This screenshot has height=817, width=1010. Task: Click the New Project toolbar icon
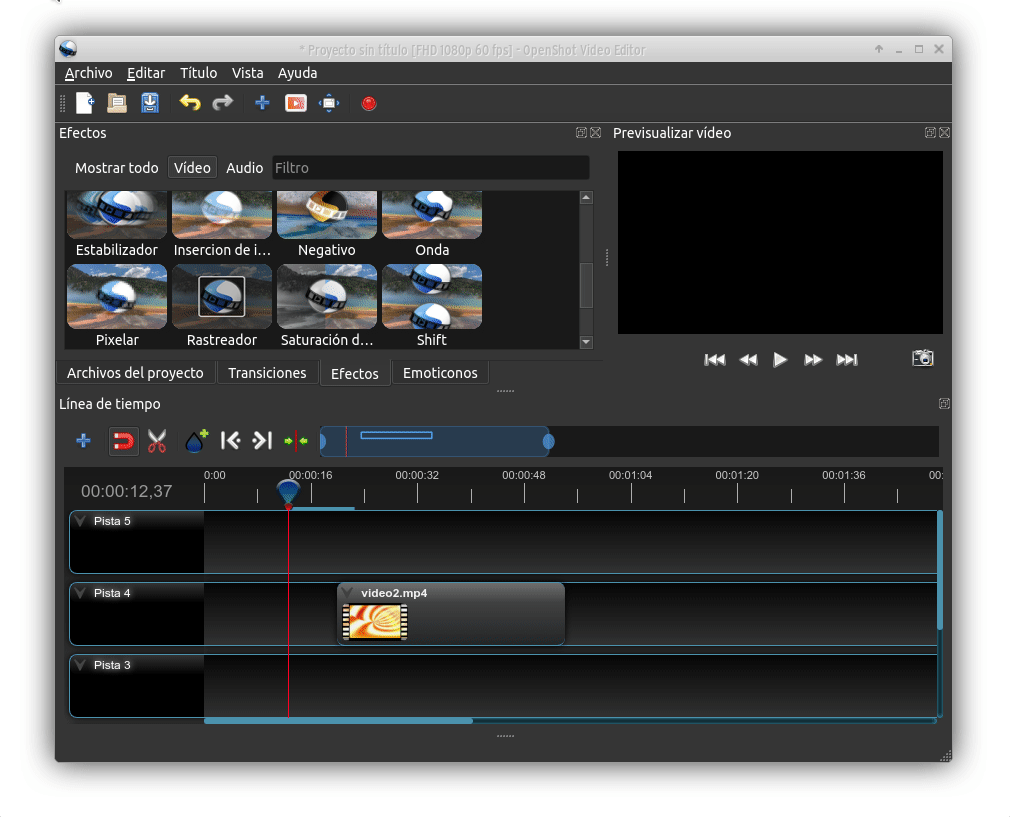click(86, 102)
